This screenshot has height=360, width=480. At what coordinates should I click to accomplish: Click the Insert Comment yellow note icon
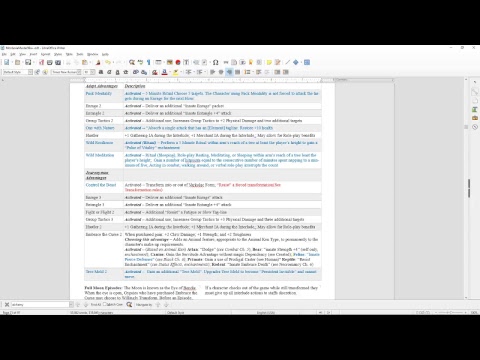[269, 62]
